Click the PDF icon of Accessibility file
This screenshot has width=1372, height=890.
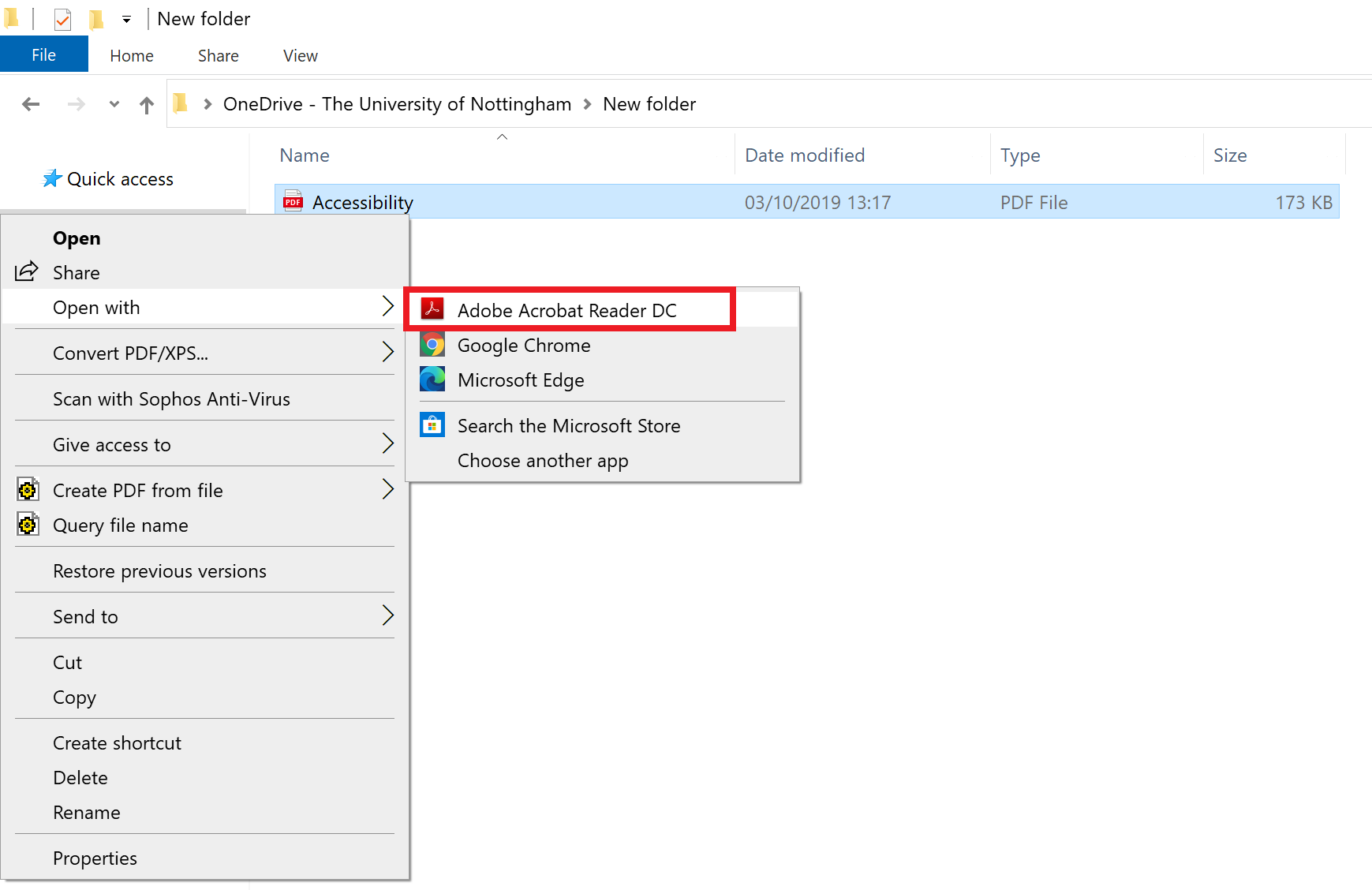tap(293, 201)
